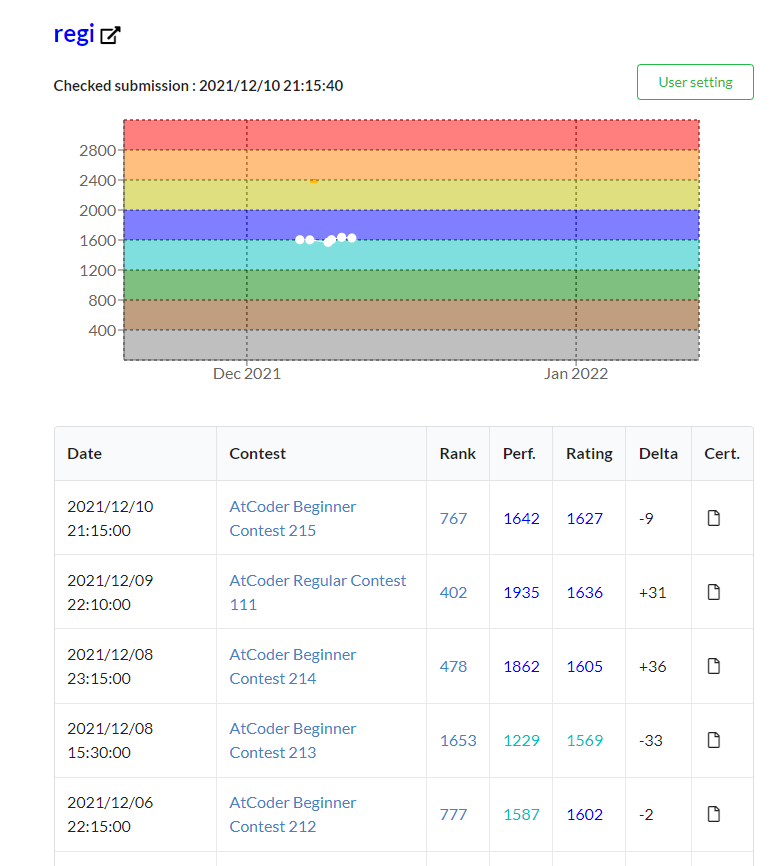This screenshot has height=866, width=784.
Task: Click delta value -2
Action: click(x=647, y=815)
